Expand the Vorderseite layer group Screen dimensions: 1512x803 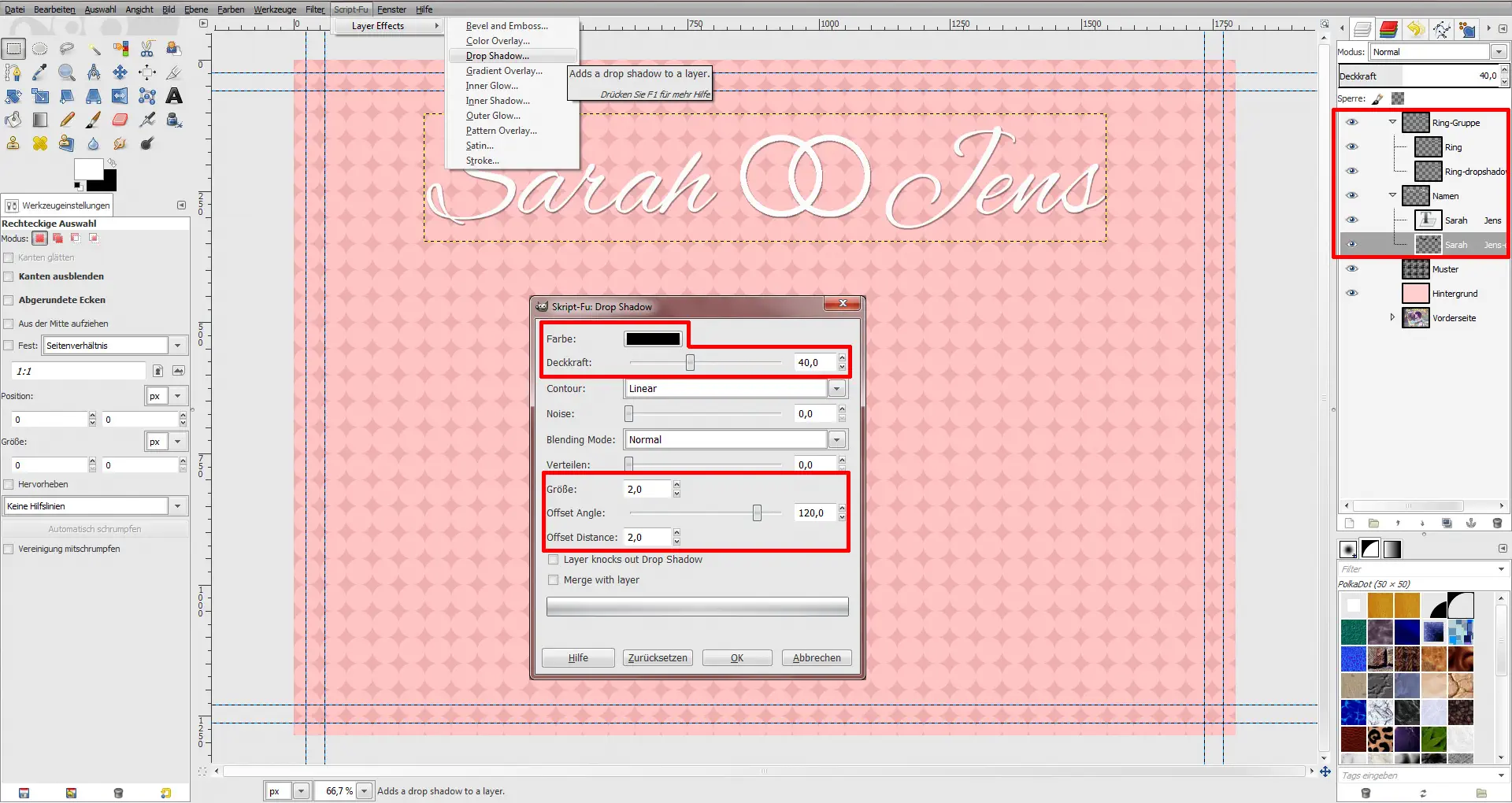[x=1392, y=317]
